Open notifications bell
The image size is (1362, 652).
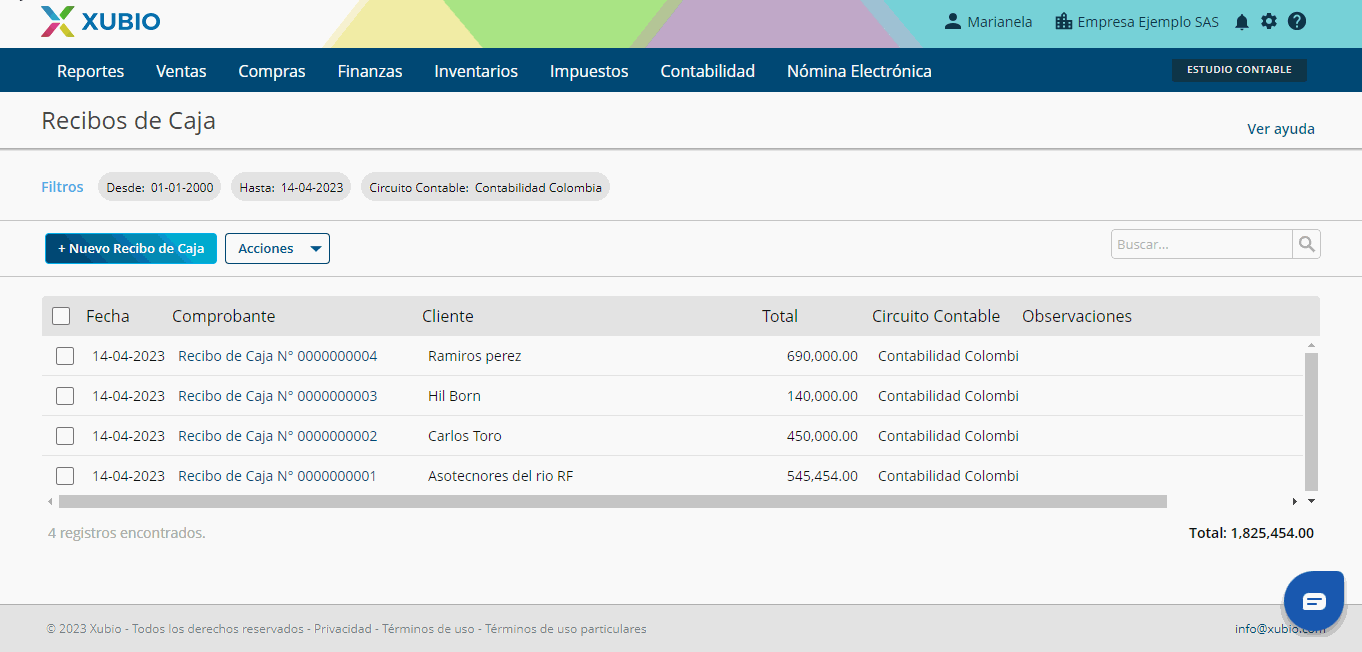pyautogui.click(x=1242, y=21)
